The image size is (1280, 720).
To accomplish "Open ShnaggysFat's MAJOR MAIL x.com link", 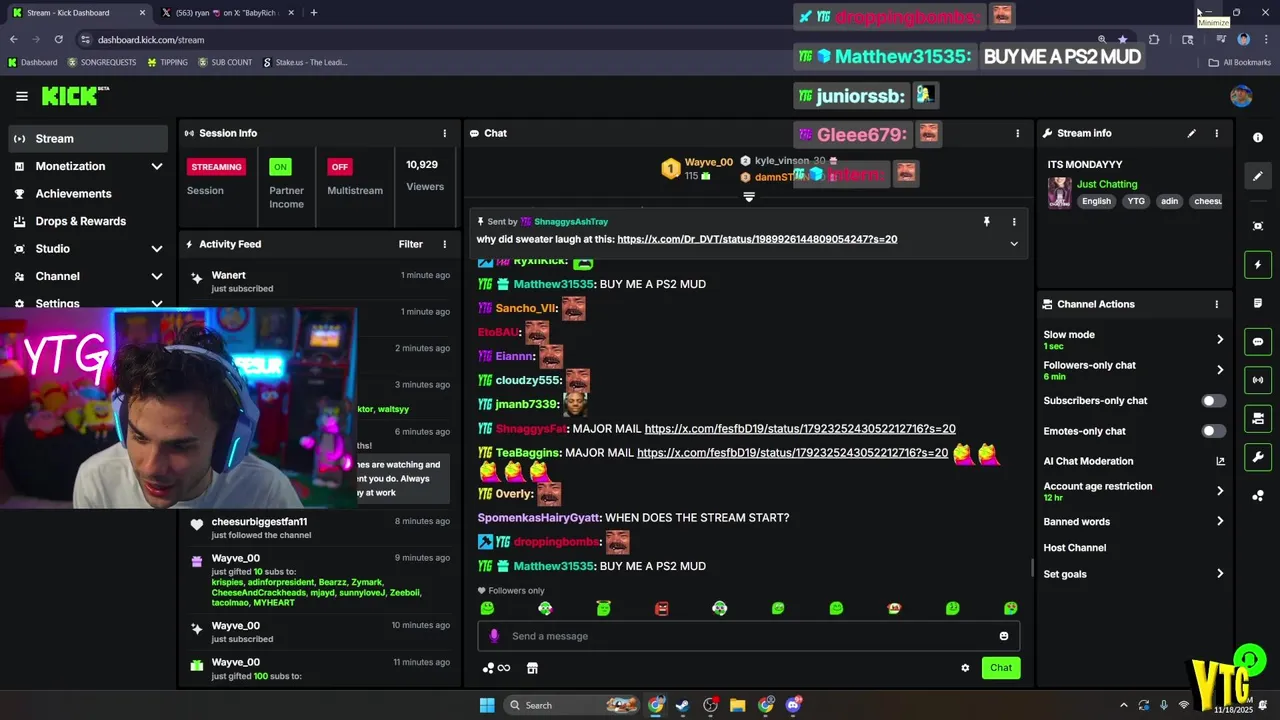I will (x=800, y=429).
